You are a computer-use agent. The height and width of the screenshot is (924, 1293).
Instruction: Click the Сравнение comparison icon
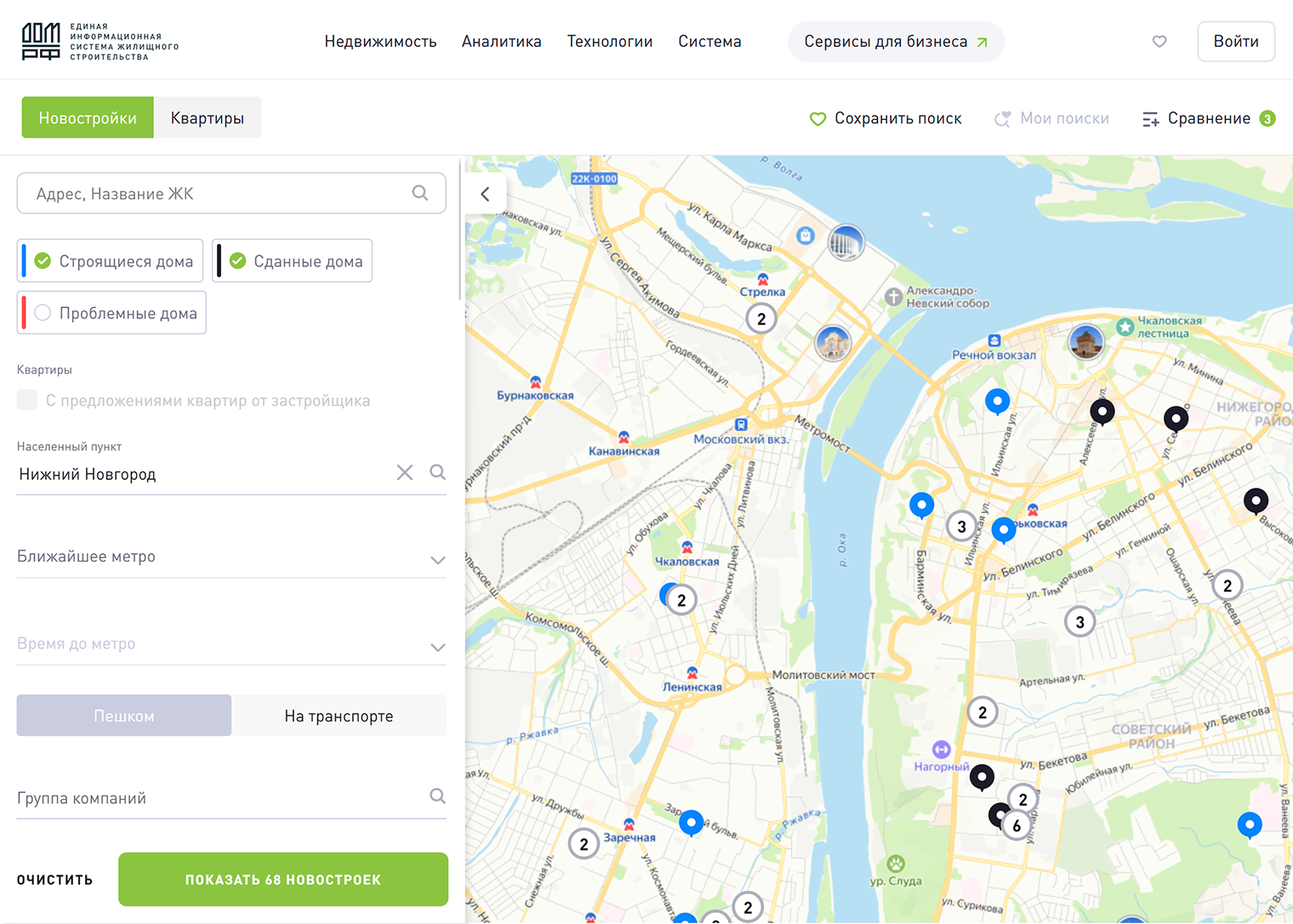(1150, 119)
